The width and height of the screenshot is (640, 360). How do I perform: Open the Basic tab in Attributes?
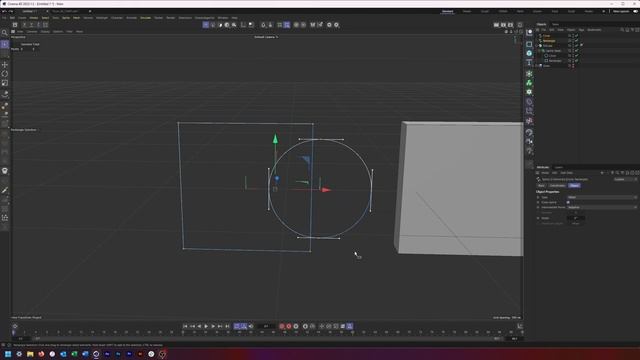(541, 186)
